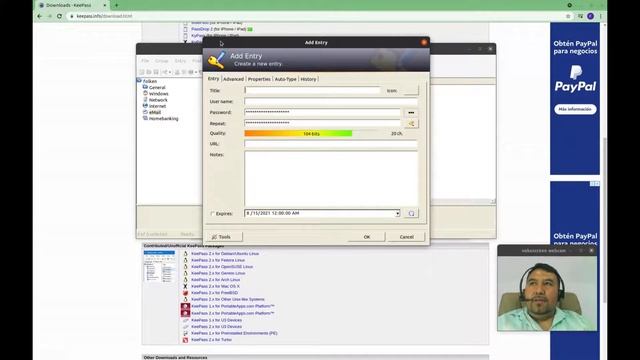Switch to the Properties tab

pos(259,79)
